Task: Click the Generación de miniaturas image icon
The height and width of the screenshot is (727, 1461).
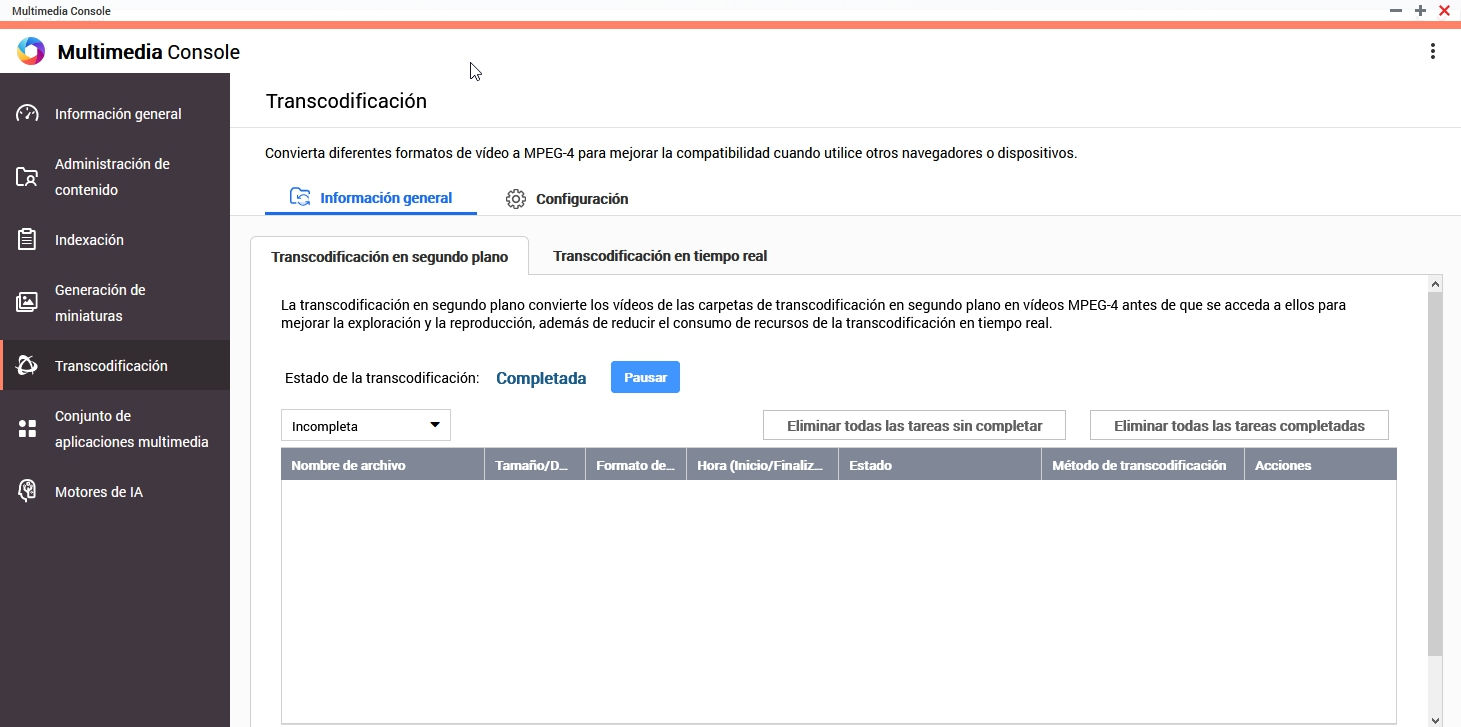Action: click(27, 302)
